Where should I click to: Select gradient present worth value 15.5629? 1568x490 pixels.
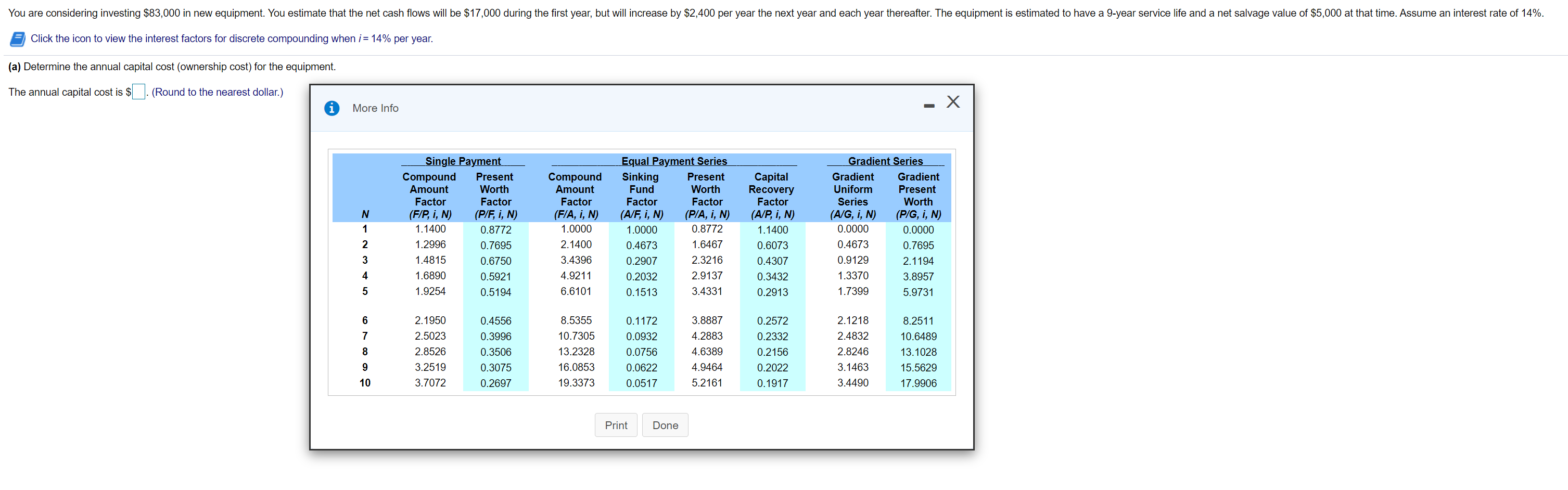pos(919,368)
